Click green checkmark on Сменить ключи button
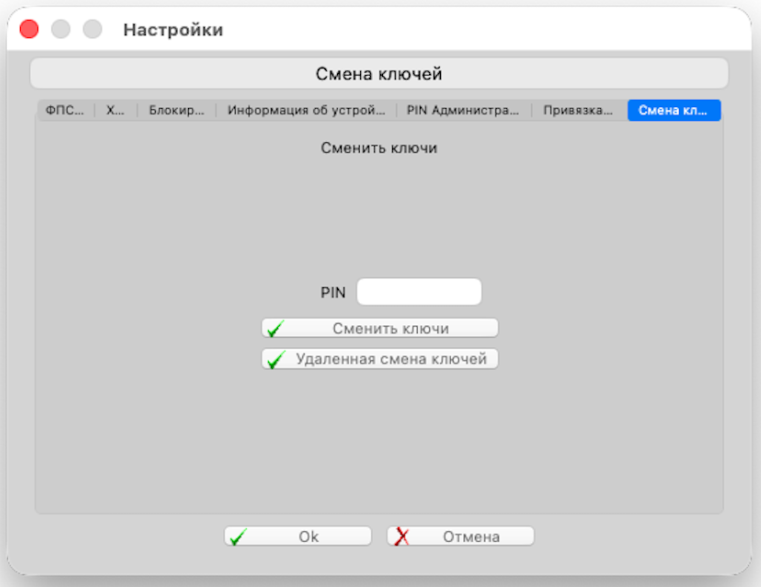 (276, 329)
